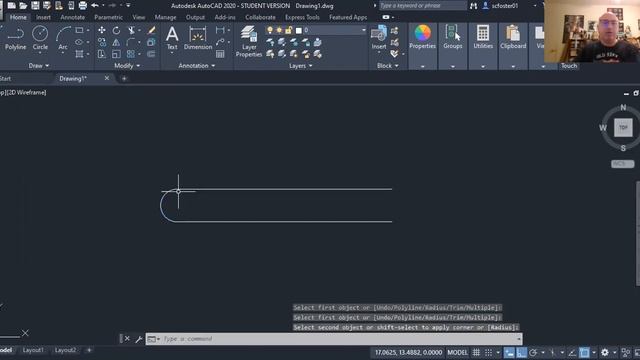Click the TOP face of ViewCube

point(623,127)
